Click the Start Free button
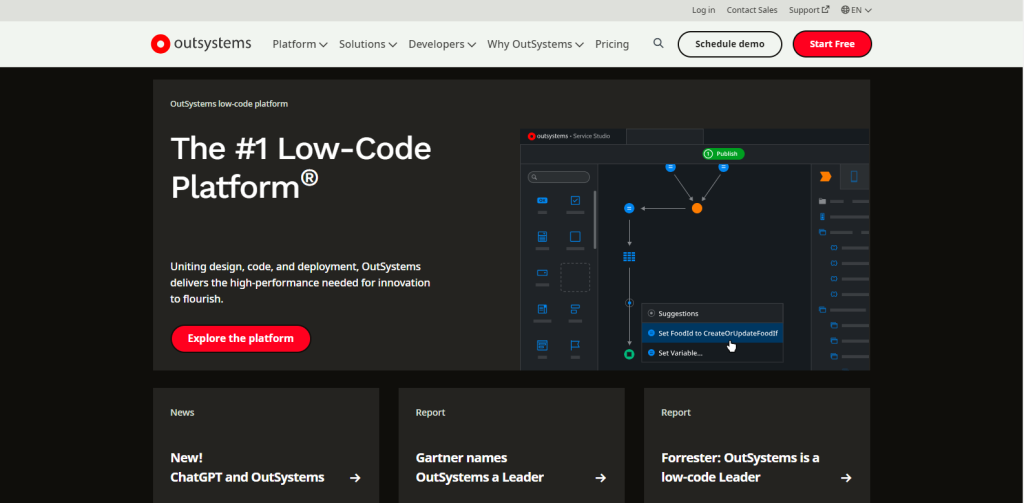This screenshot has width=1024, height=503. [x=832, y=44]
